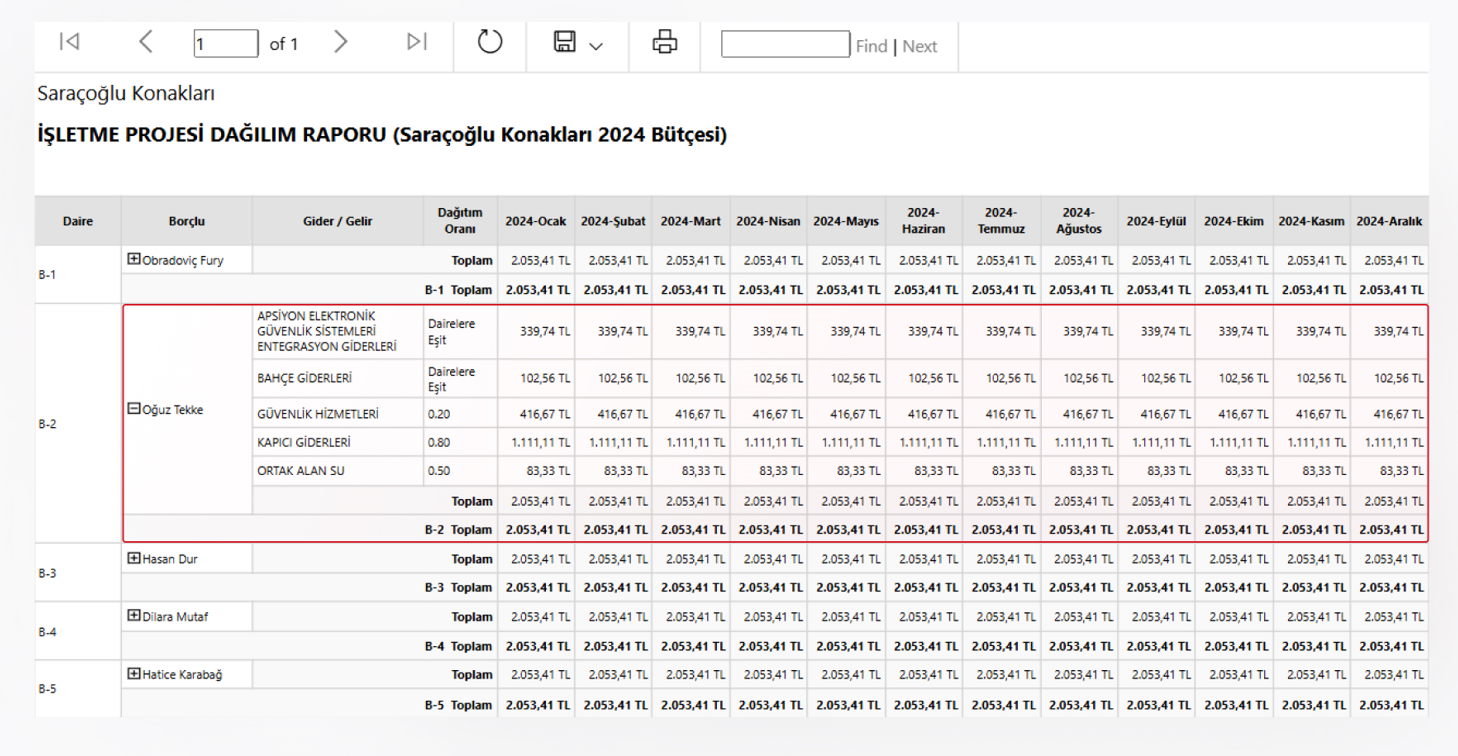This screenshot has width=1458, height=756.
Task: Click the 2024-Ocak column header
Action: pyautogui.click(x=536, y=221)
